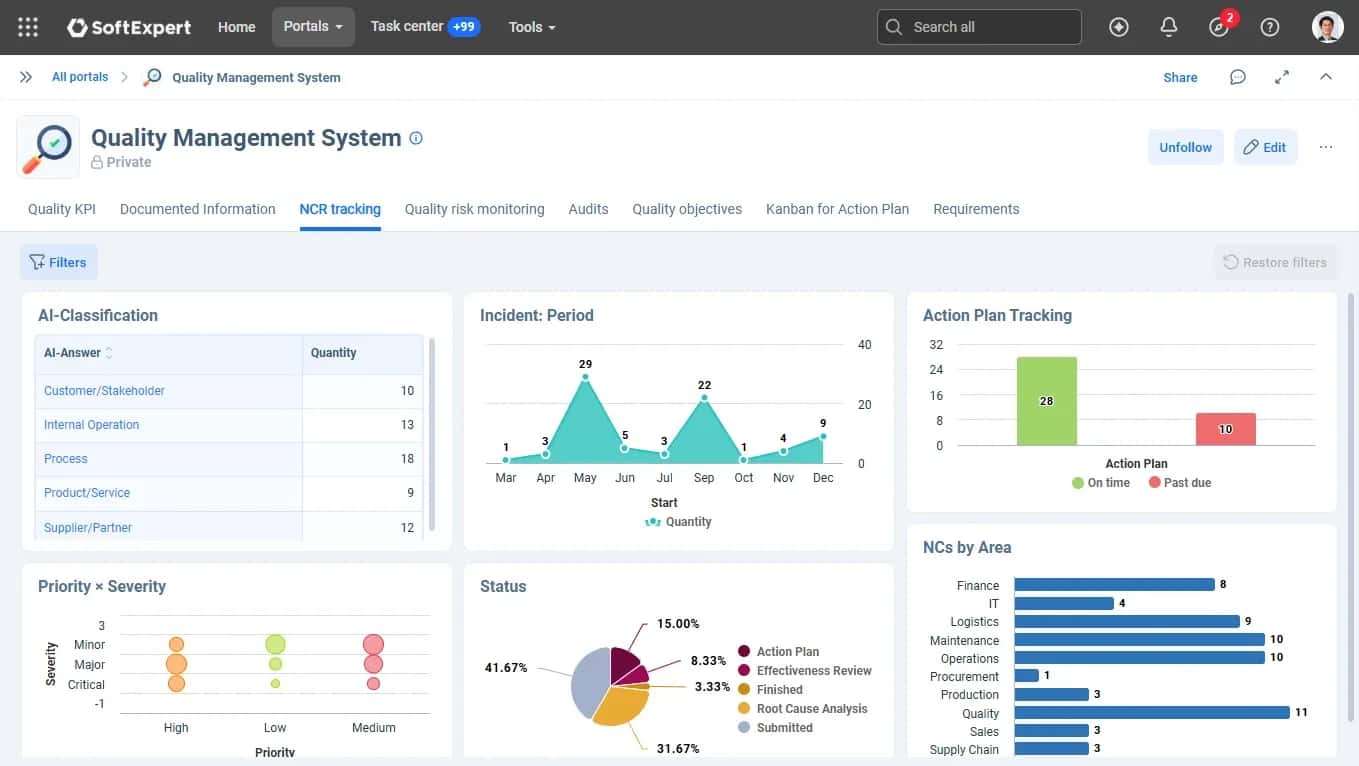Open the Portals dropdown menu
This screenshot has width=1359, height=766.
point(313,27)
